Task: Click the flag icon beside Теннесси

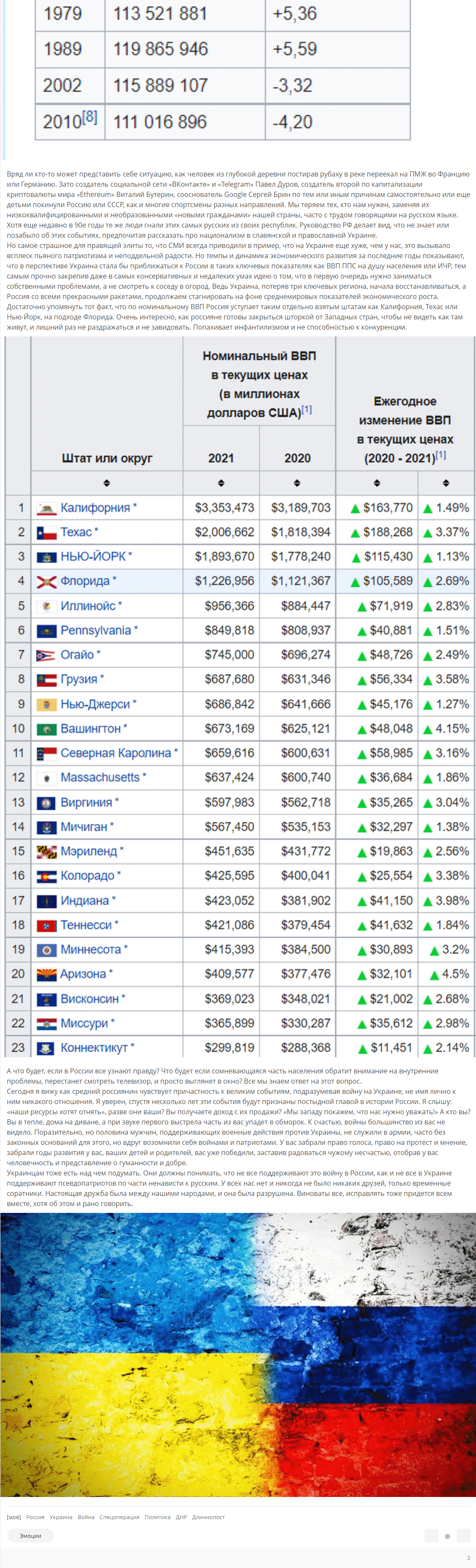Action: [x=46, y=925]
